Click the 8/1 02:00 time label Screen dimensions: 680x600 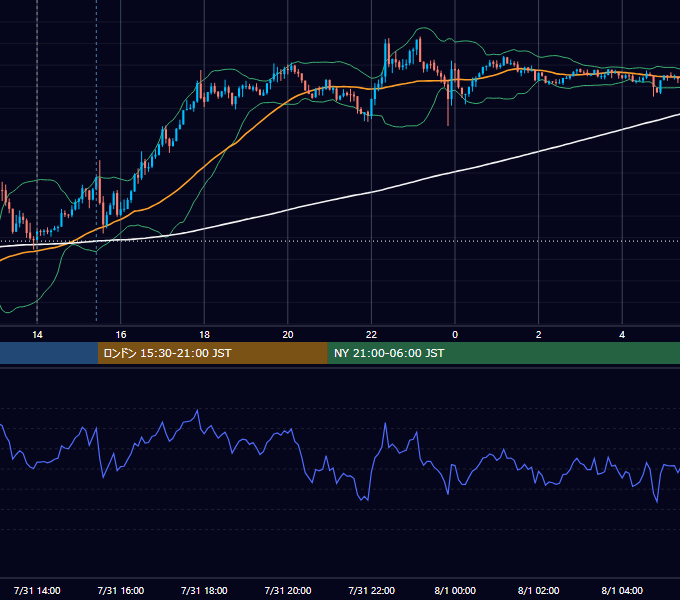coord(539,590)
